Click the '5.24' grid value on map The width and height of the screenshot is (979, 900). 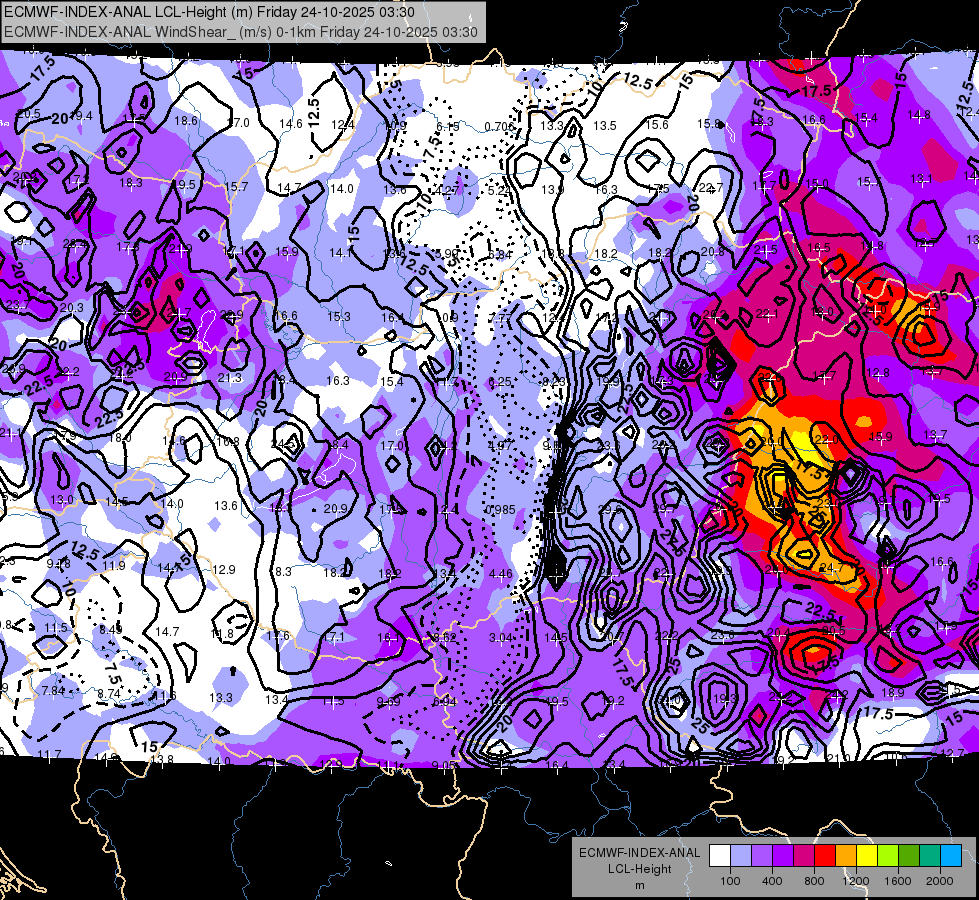tap(499, 190)
